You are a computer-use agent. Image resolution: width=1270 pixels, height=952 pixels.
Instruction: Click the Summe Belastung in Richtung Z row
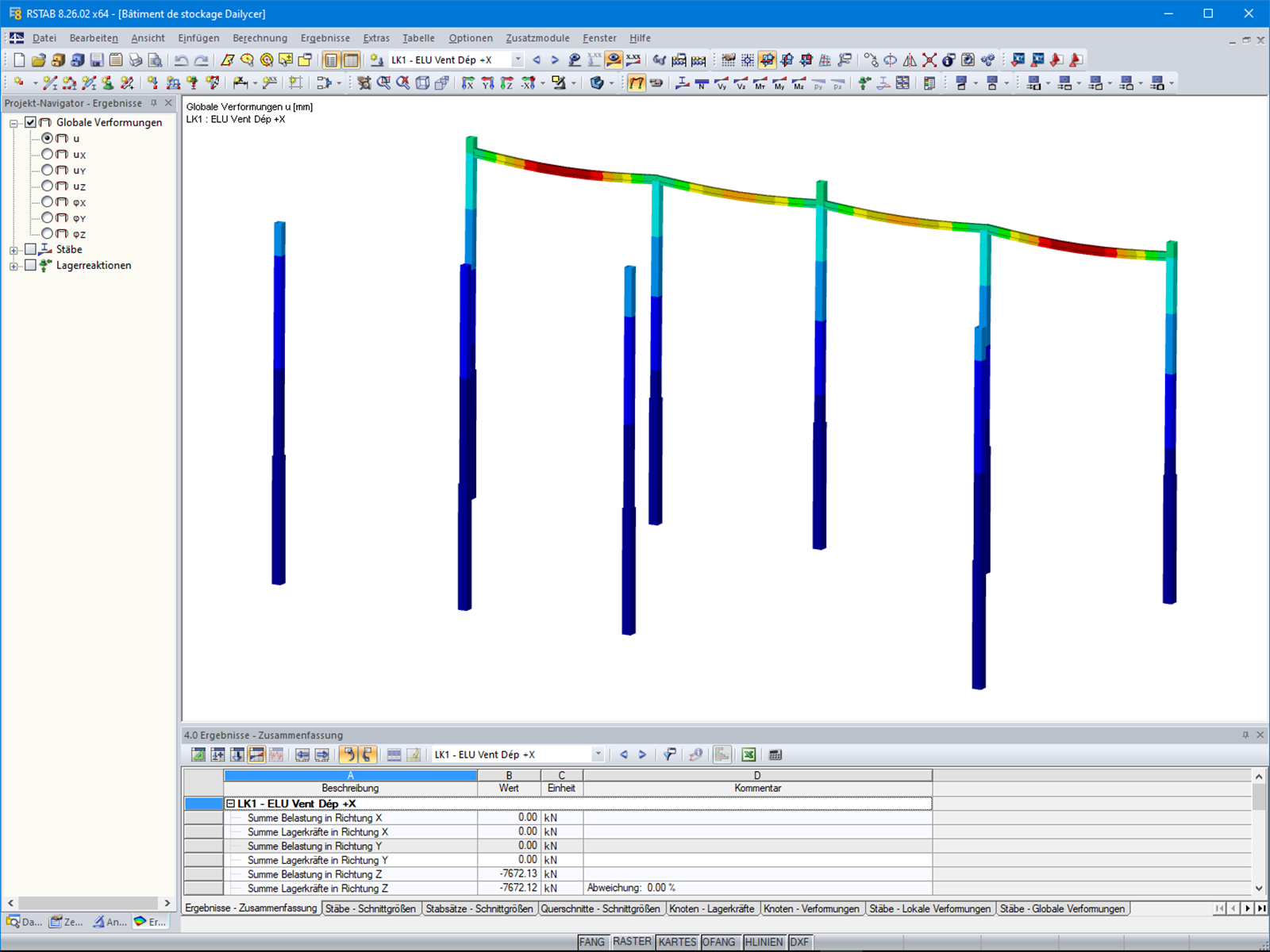558,874
